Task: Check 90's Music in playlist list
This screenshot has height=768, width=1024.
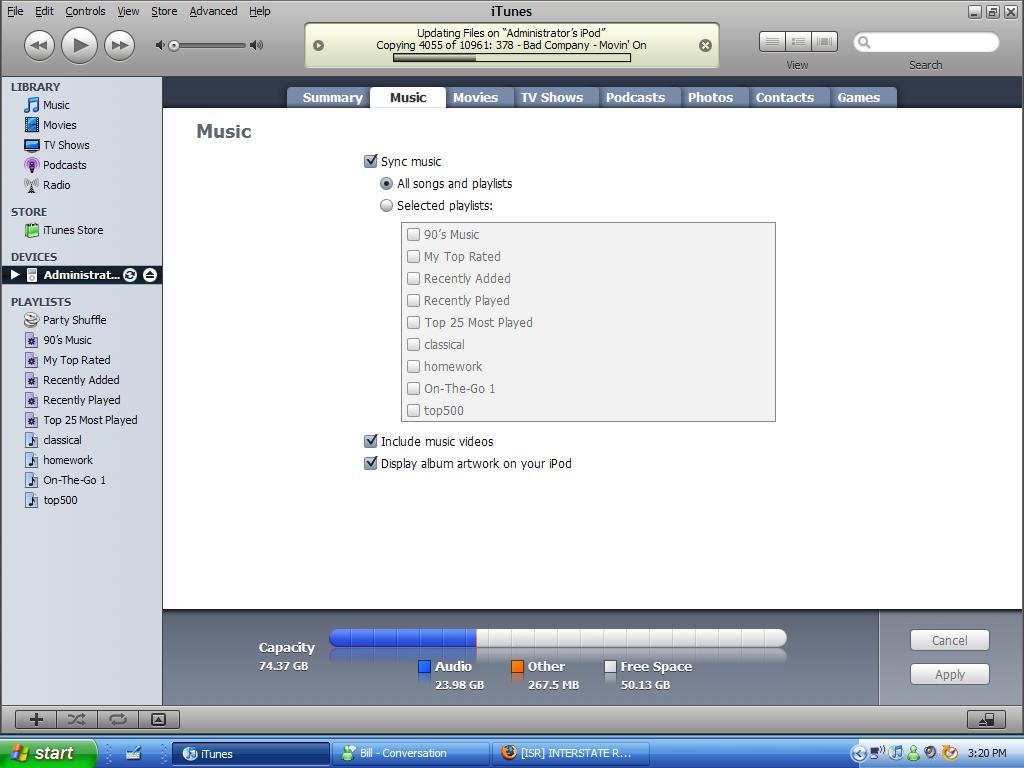Action: pos(413,234)
